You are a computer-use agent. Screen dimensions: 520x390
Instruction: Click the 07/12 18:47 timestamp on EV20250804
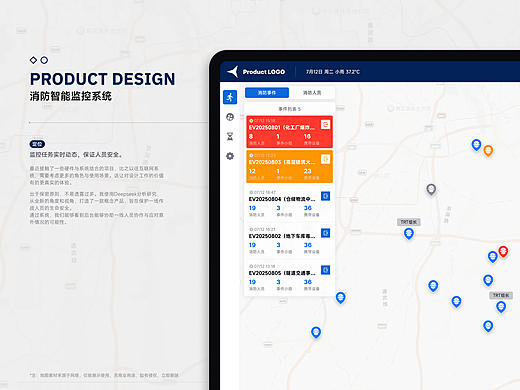click(265, 192)
